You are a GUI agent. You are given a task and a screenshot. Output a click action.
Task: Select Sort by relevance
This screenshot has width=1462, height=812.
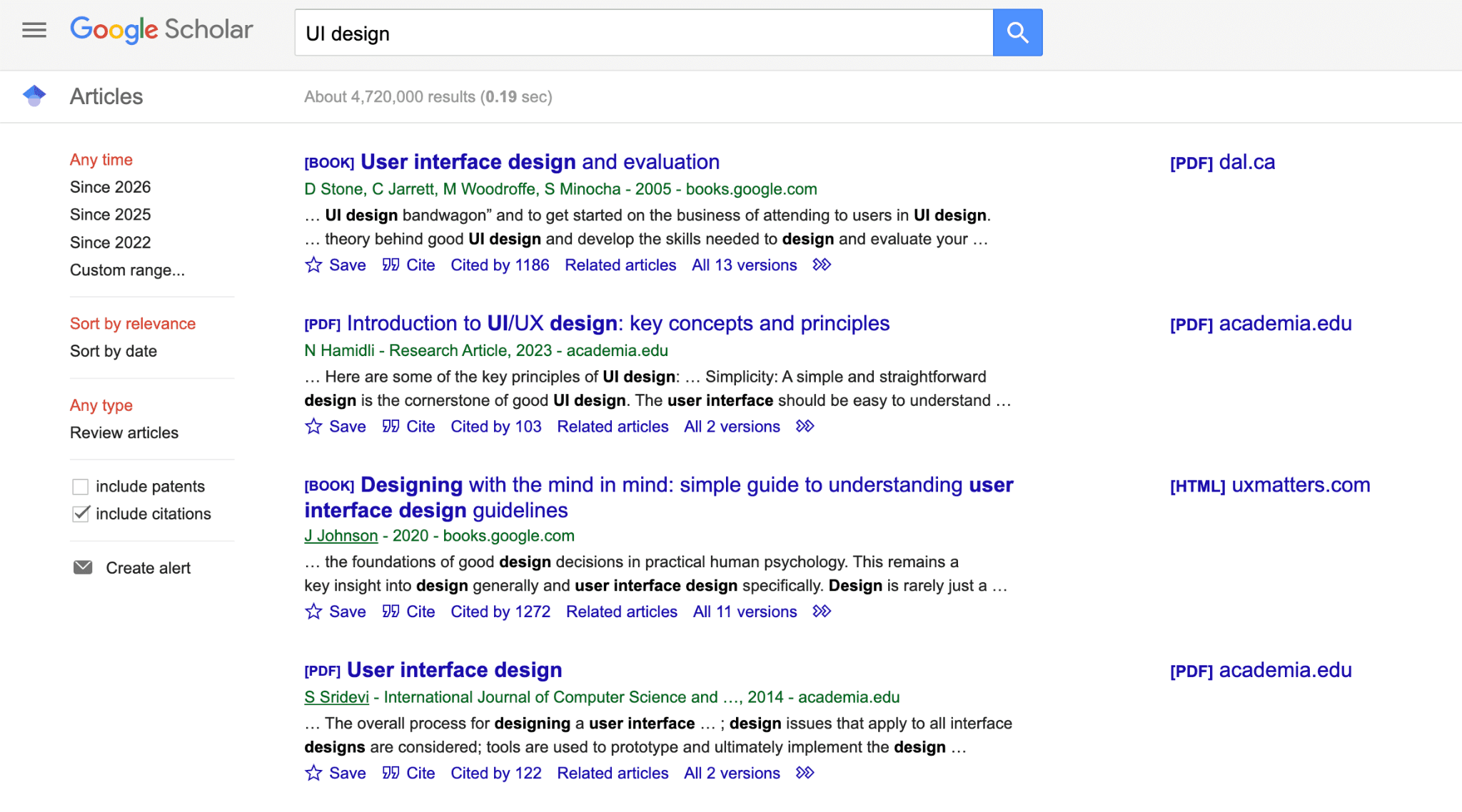click(x=133, y=324)
